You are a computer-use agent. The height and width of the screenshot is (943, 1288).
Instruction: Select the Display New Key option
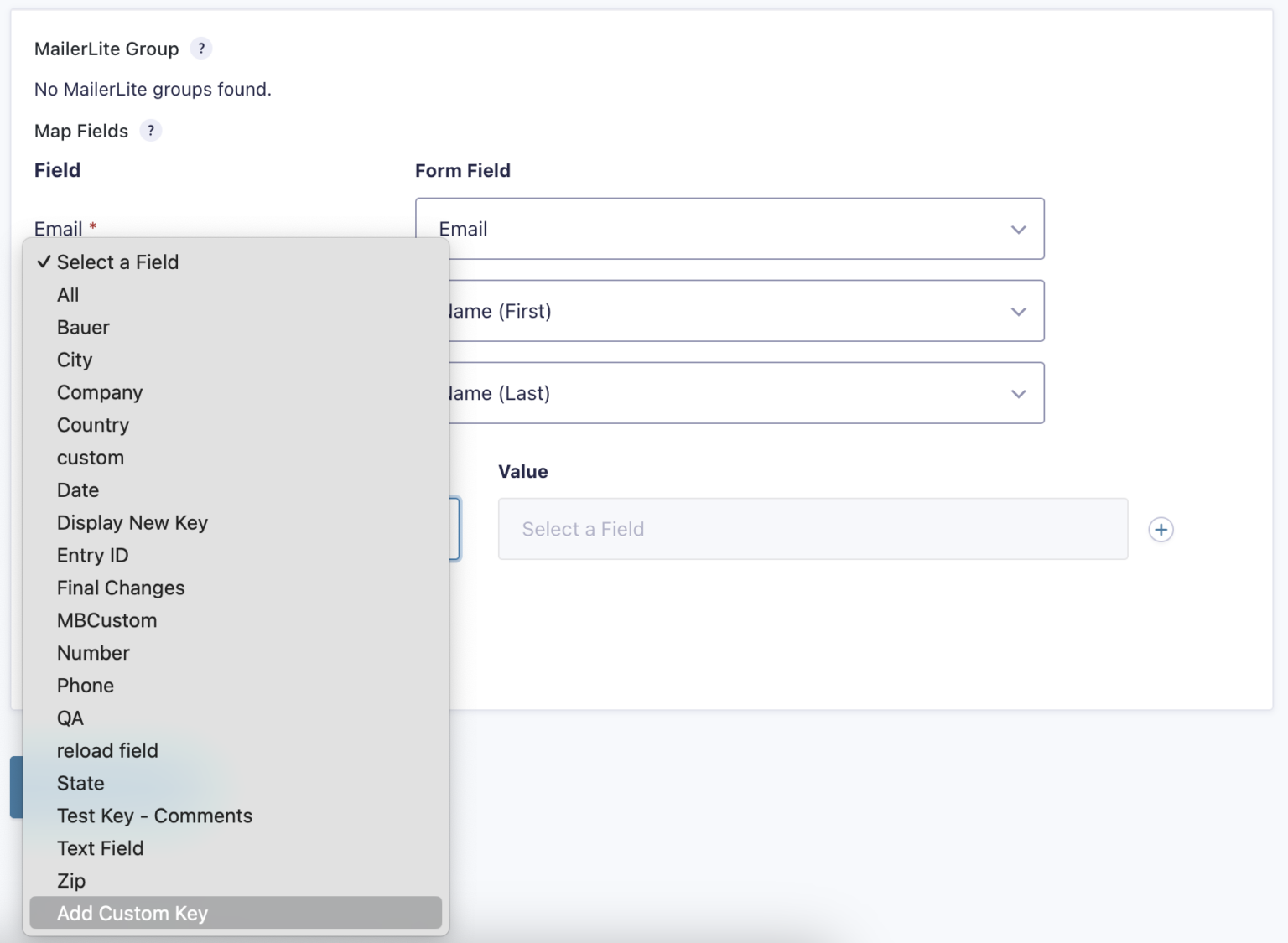pos(132,522)
